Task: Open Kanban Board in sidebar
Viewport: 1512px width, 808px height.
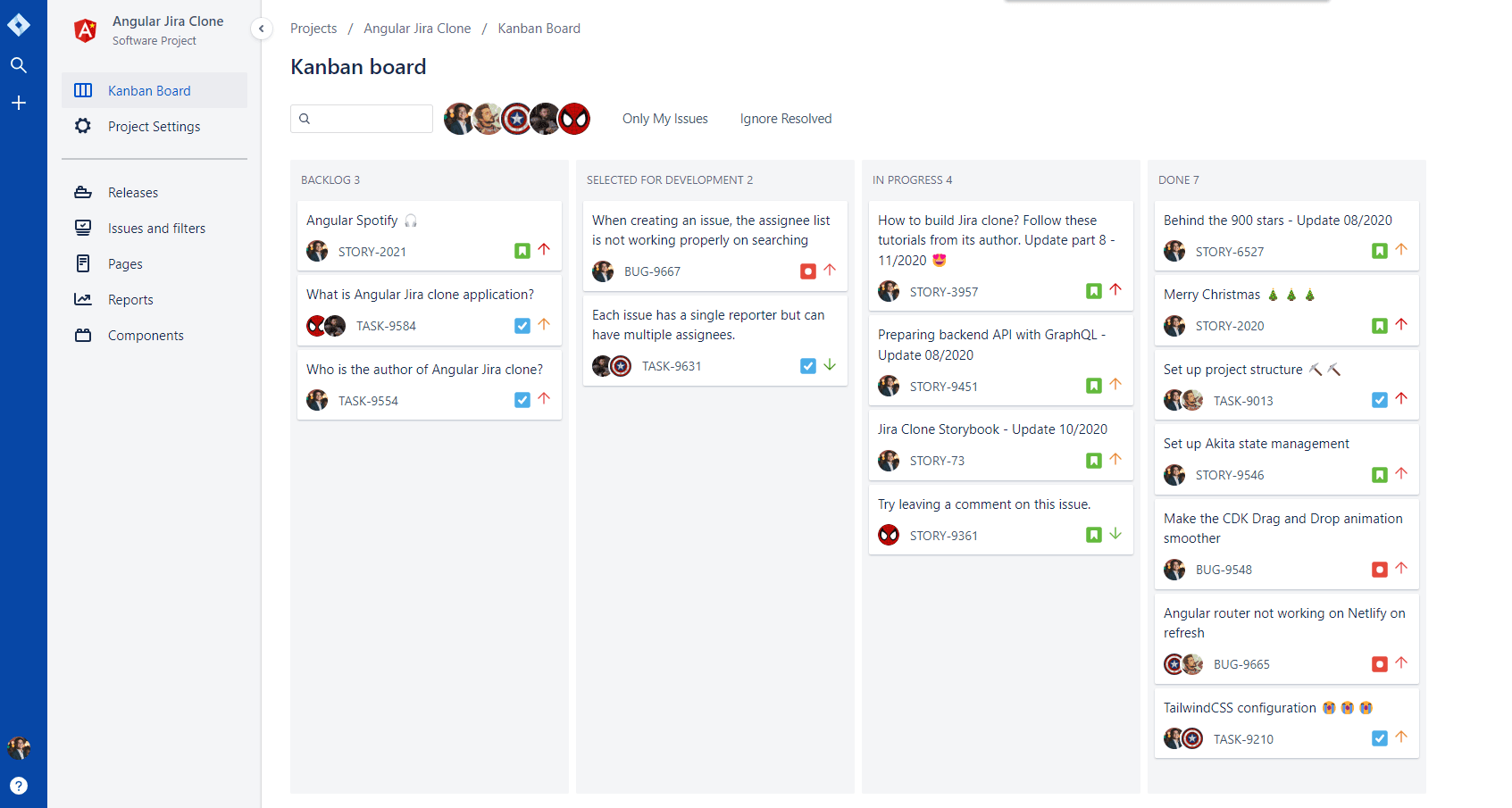Action: pyautogui.click(x=149, y=91)
